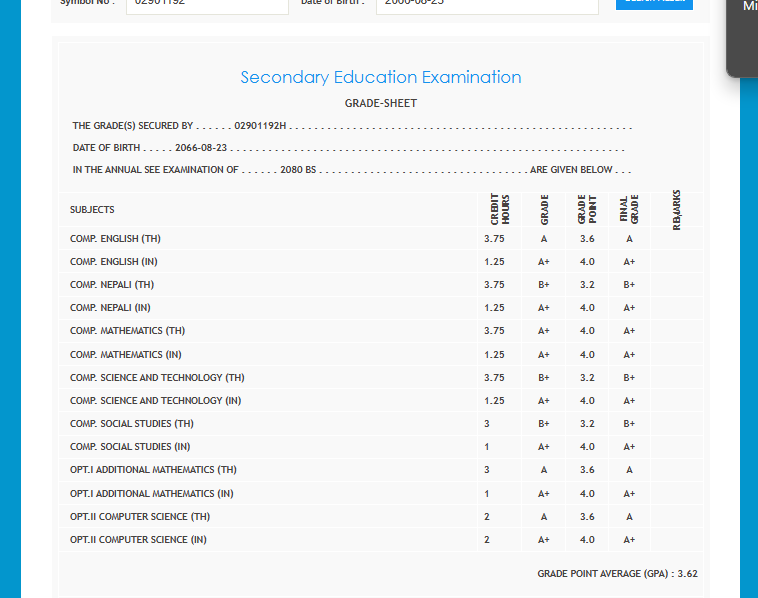Select the SUBJECTS column header
This screenshot has height=598, width=758.
pos(92,210)
